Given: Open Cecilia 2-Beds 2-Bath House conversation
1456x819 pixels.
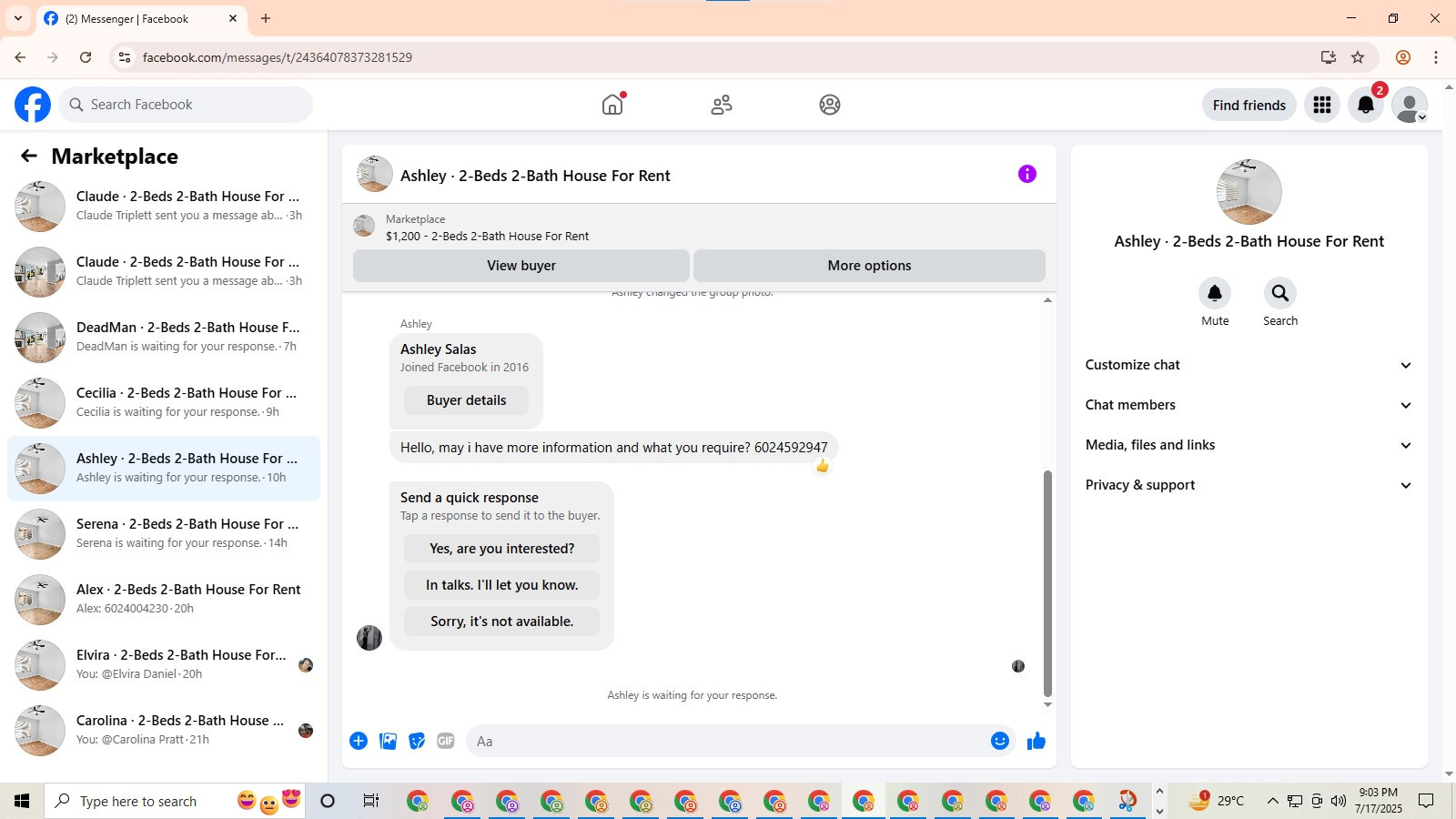Looking at the screenshot, I should [164, 403].
